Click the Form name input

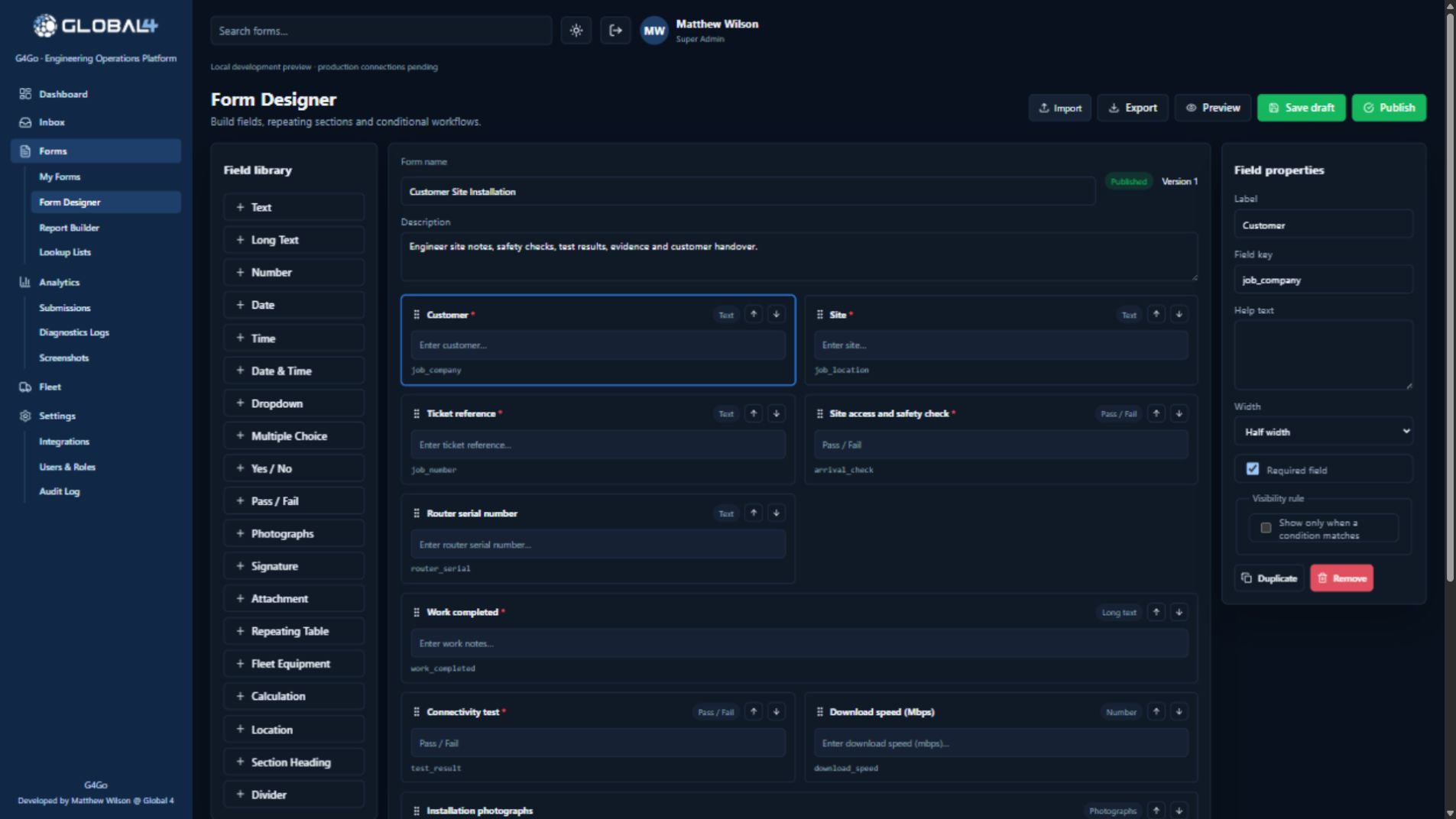click(747, 192)
